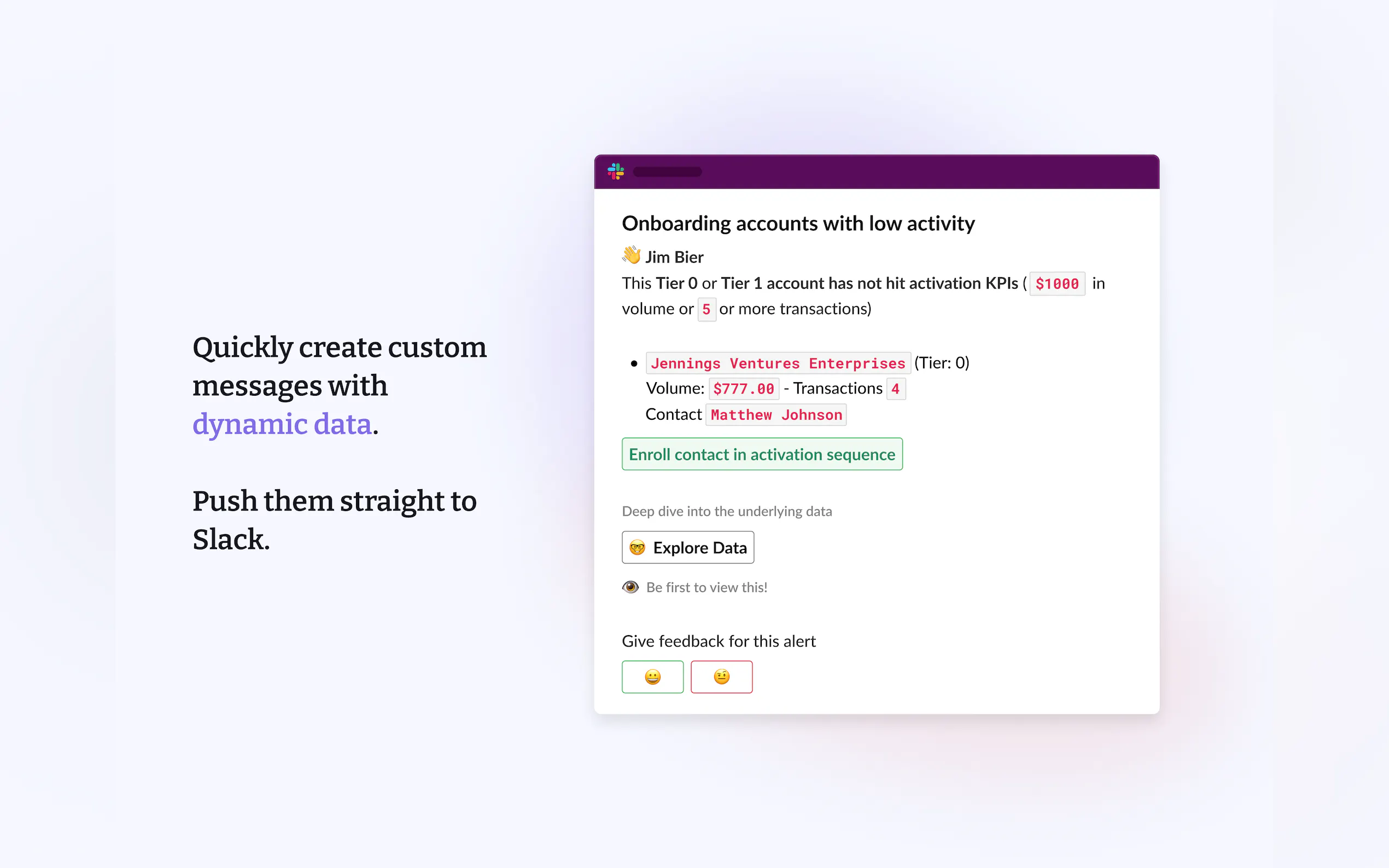Screen dimensions: 1389x868
Task: Click the $1000 KPI threshold value
Action: [x=1057, y=284]
